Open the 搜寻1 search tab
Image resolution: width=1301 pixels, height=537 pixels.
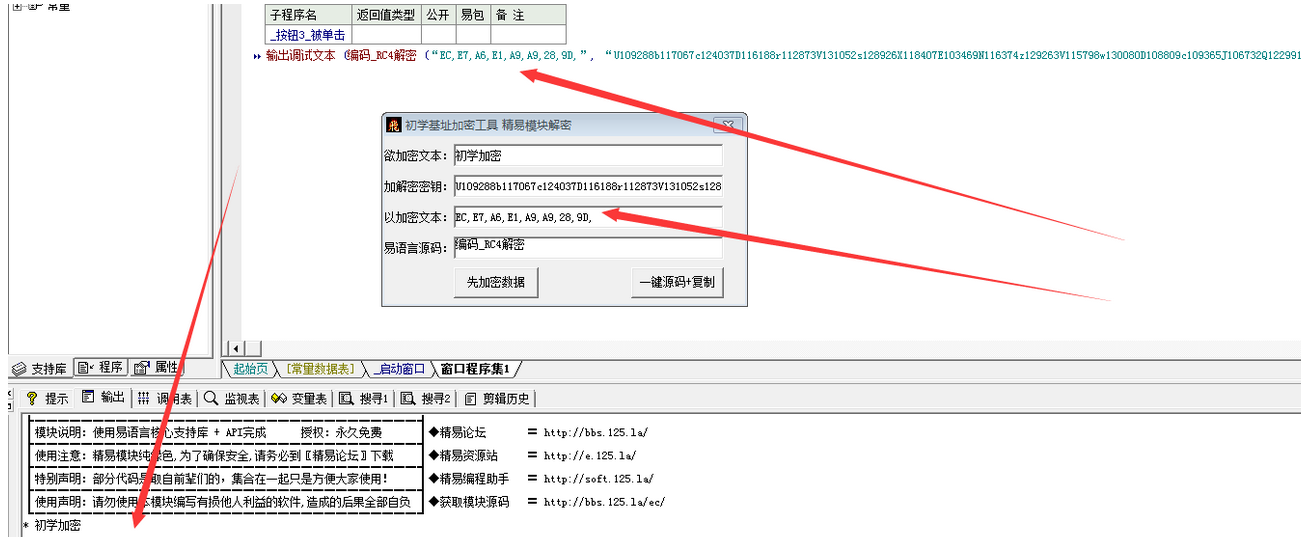click(365, 398)
